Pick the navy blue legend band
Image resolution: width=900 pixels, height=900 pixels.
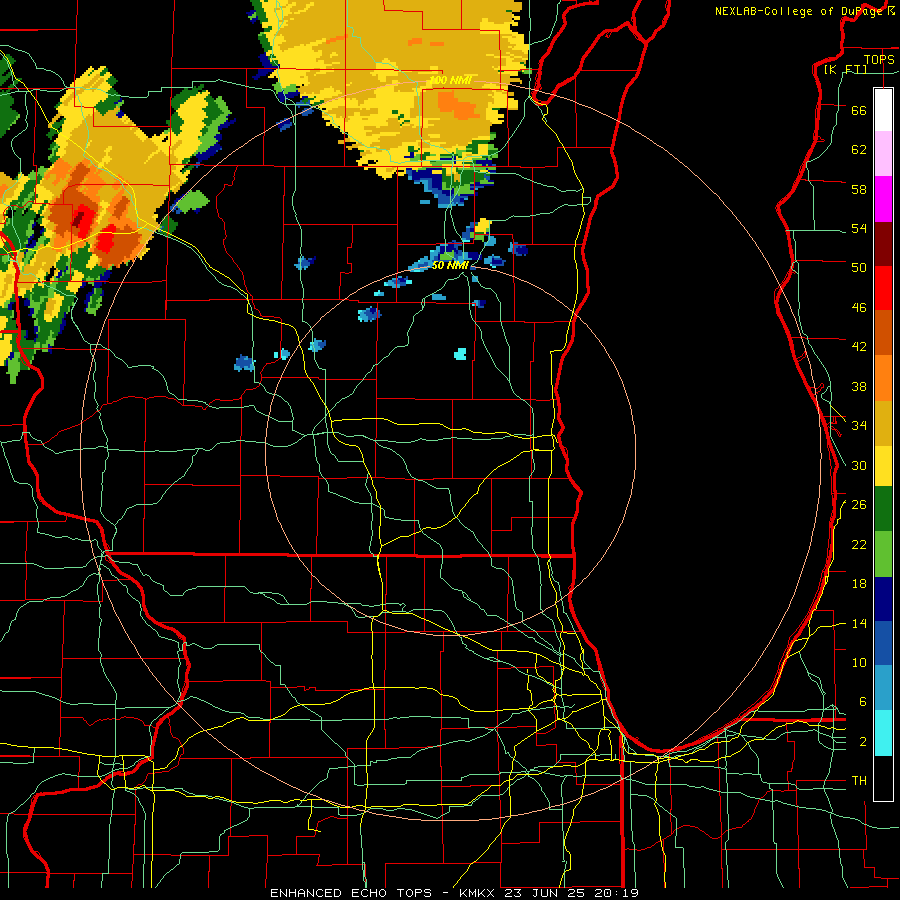click(x=883, y=599)
